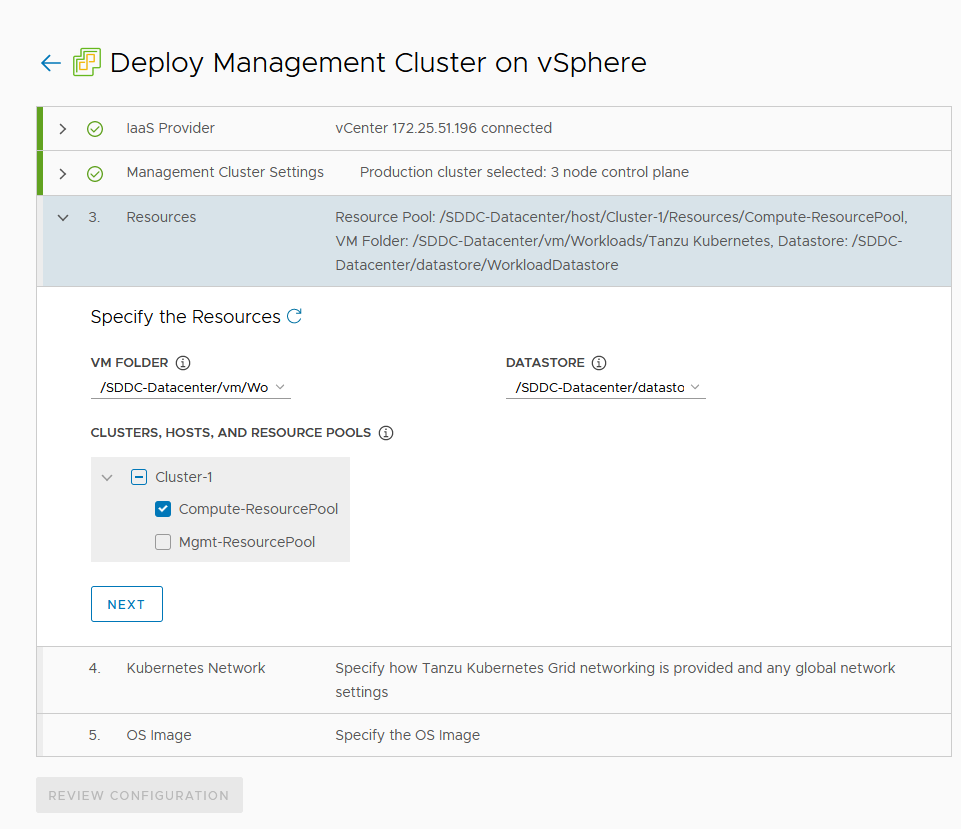The image size is (961, 829).
Task: Click 'CLUSTERS, HOSTS, AND RESOURCE POOLS' label
Action: coord(230,433)
